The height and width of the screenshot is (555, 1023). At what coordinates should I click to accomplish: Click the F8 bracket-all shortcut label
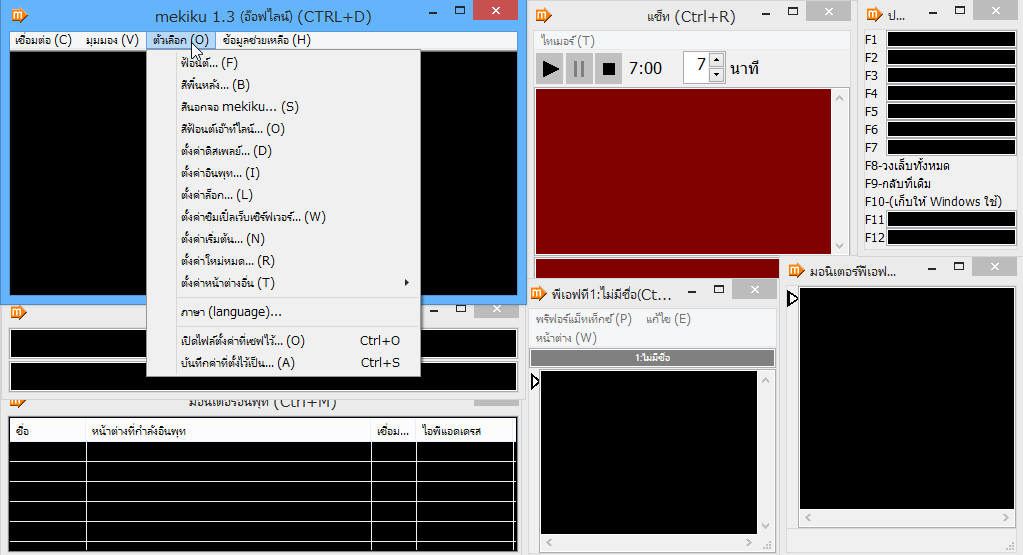(907, 166)
